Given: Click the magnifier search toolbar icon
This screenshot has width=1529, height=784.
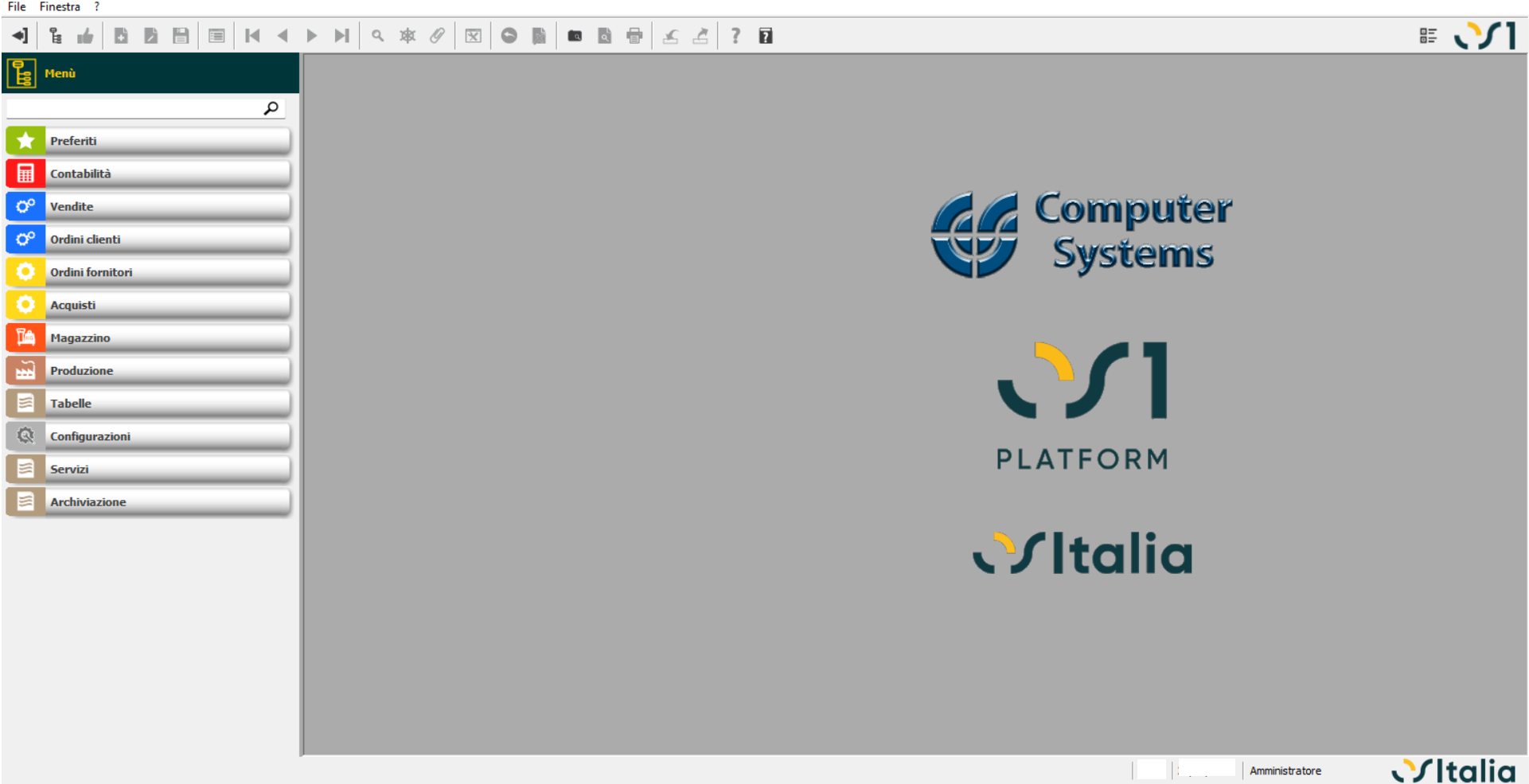Looking at the screenshot, I should [378, 36].
